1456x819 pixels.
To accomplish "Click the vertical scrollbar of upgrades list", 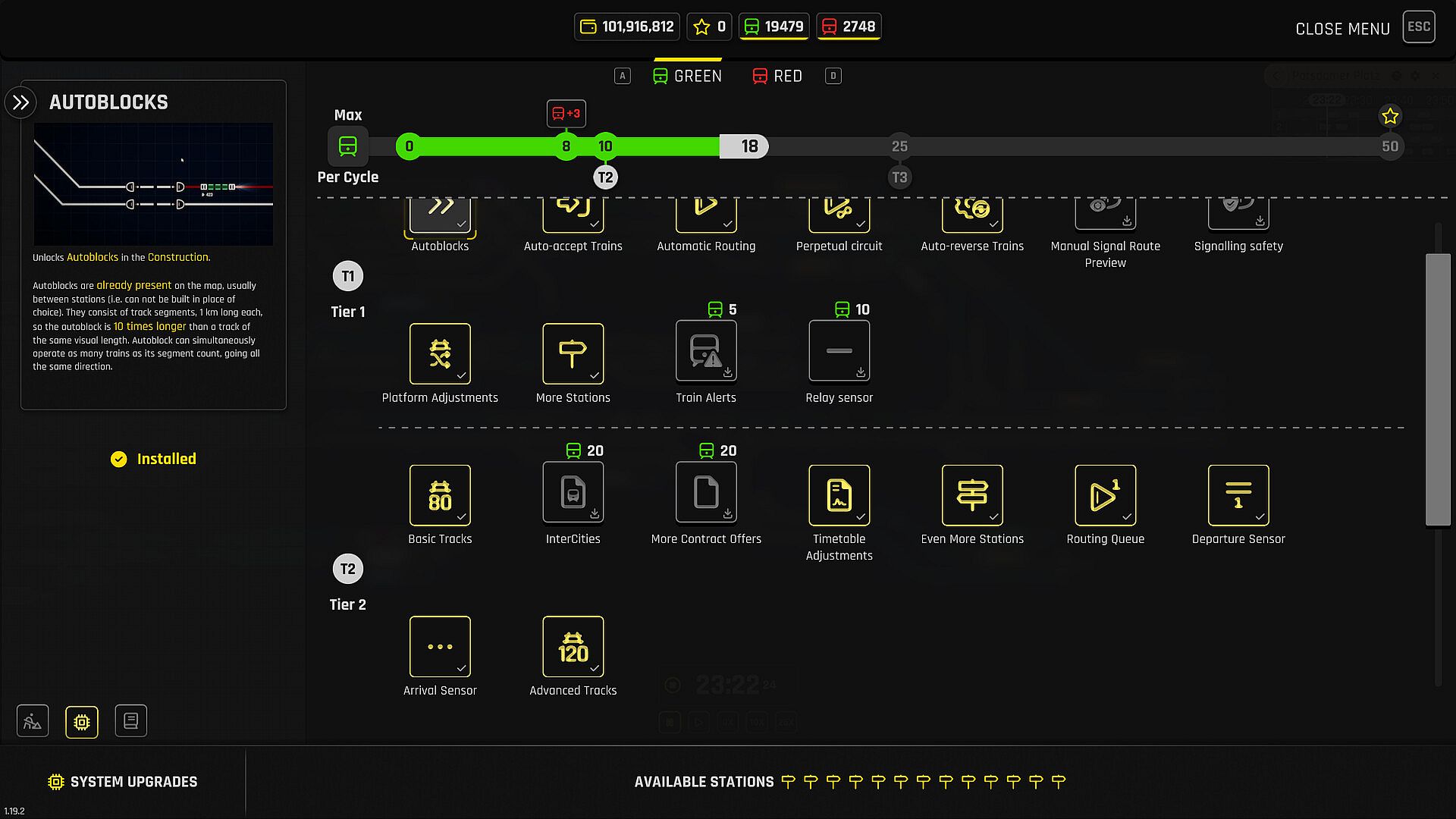I will pos(1437,390).
